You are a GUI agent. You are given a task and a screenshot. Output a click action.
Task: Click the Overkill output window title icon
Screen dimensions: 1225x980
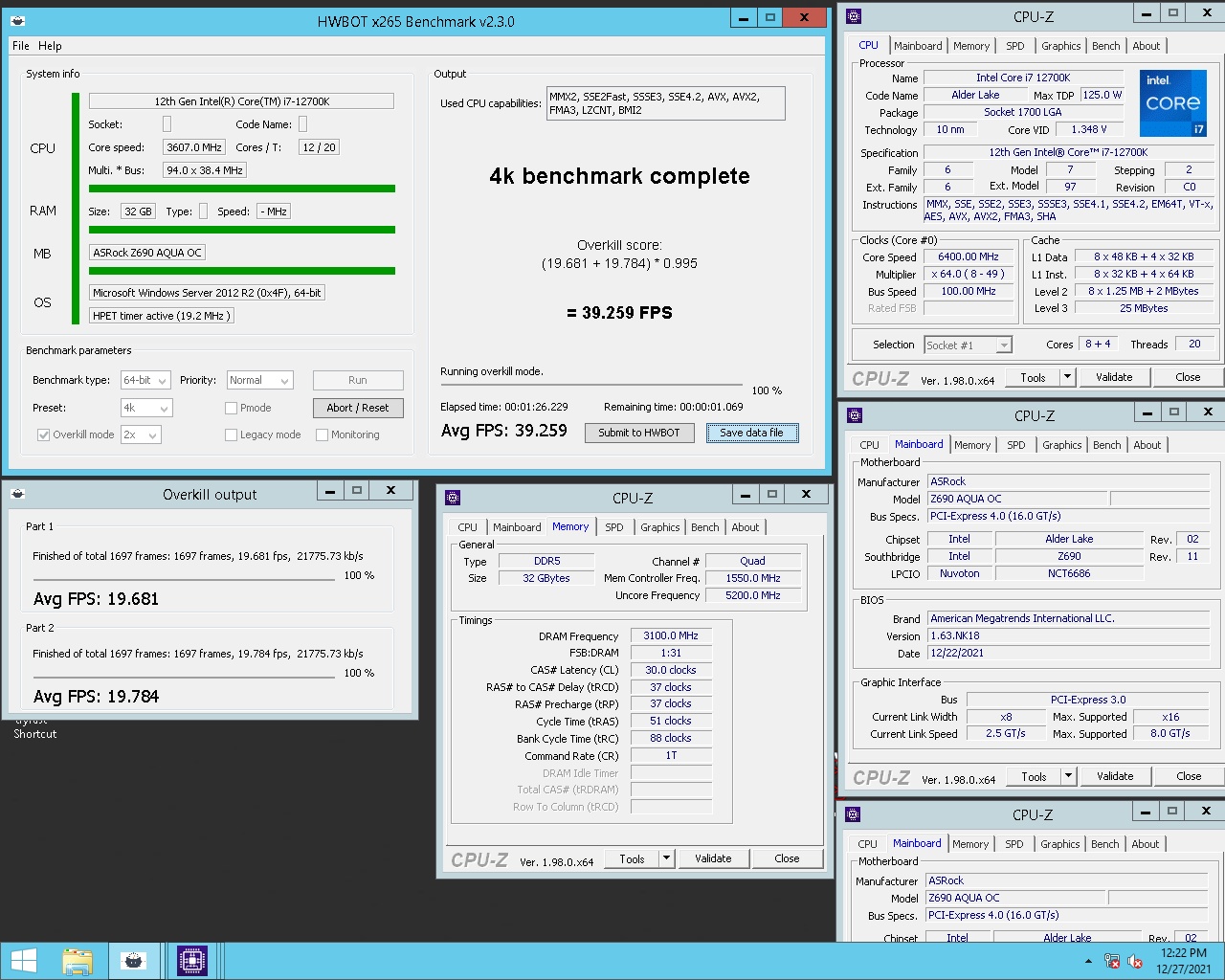click(x=17, y=494)
